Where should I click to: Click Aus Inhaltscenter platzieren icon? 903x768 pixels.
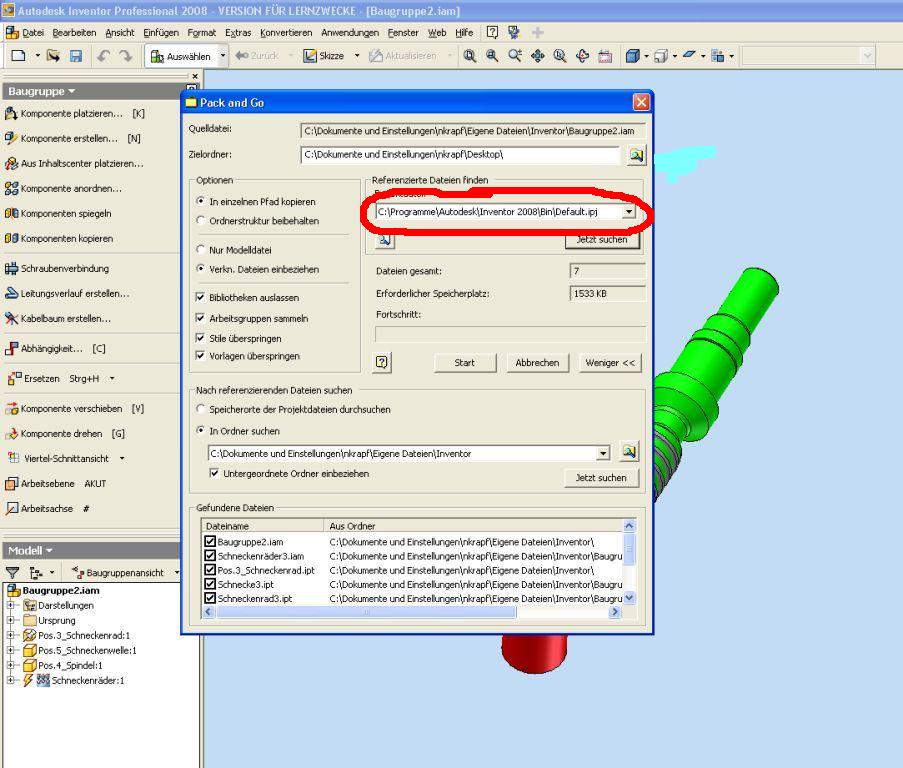pyautogui.click(x=11, y=164)
